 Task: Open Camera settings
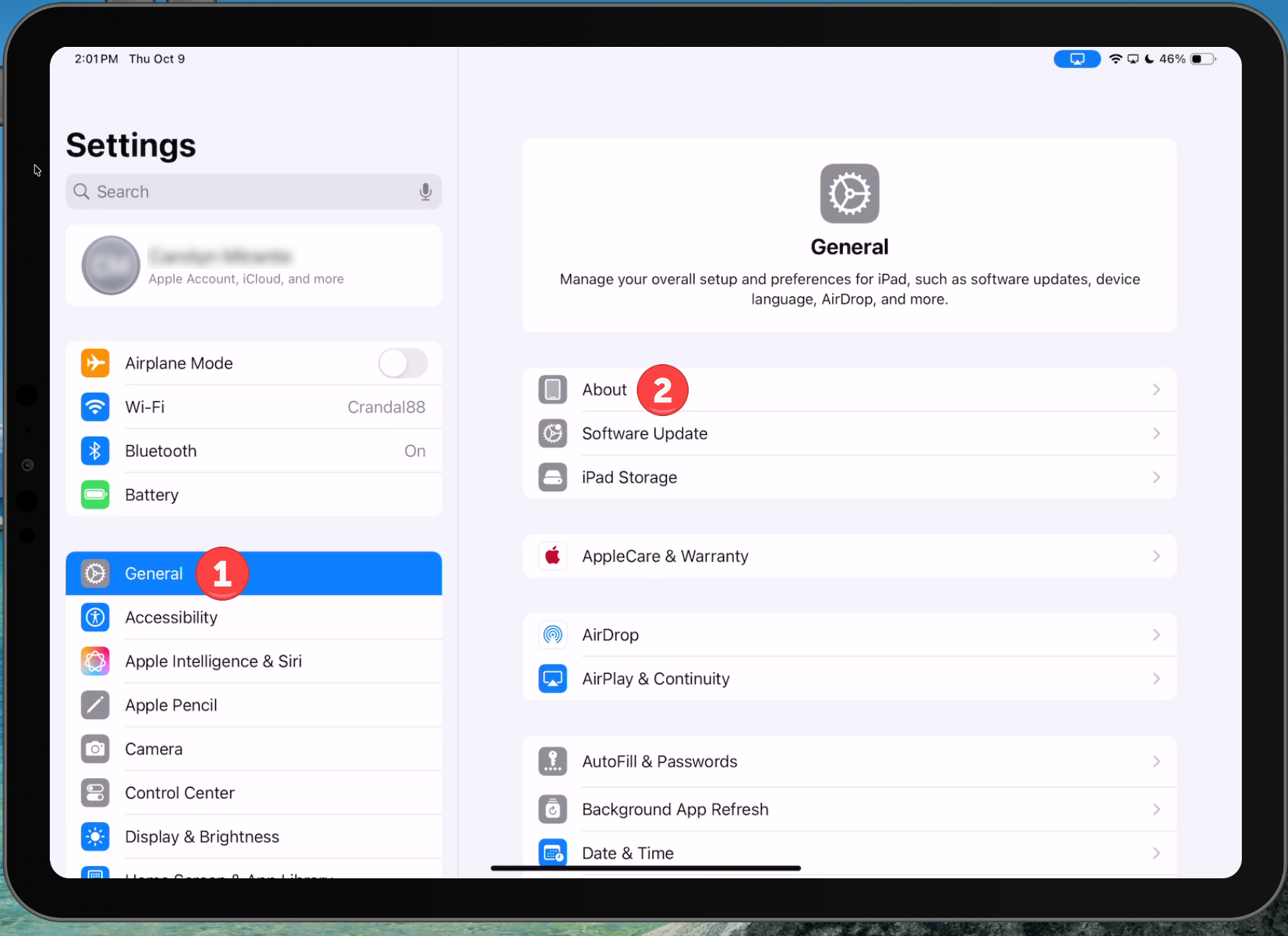254,749
